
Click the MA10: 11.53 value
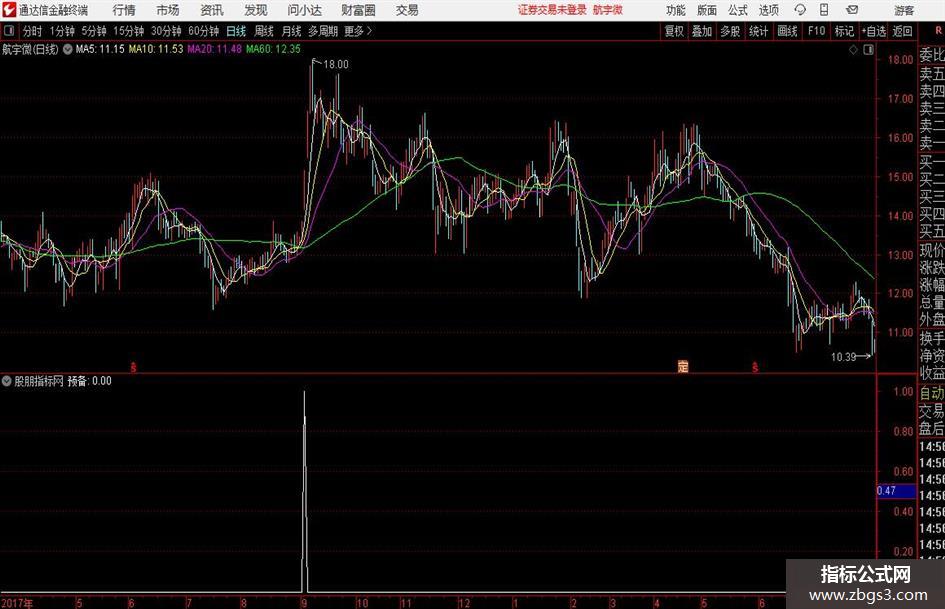[155, 49]
